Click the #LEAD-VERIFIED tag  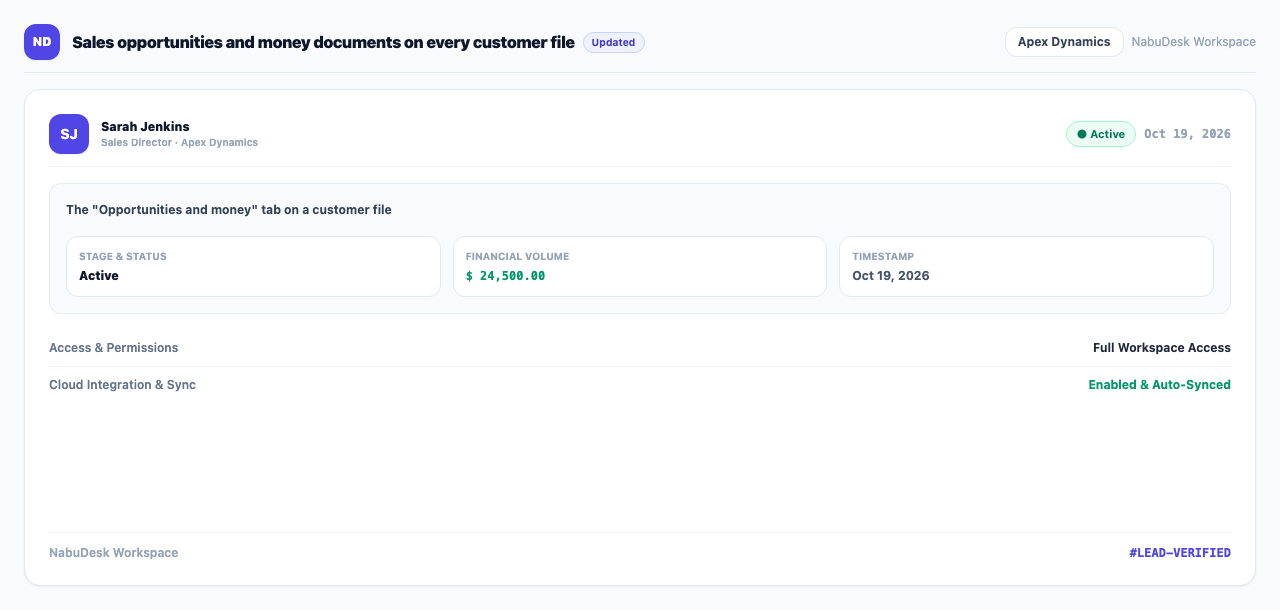(1180, 553)
